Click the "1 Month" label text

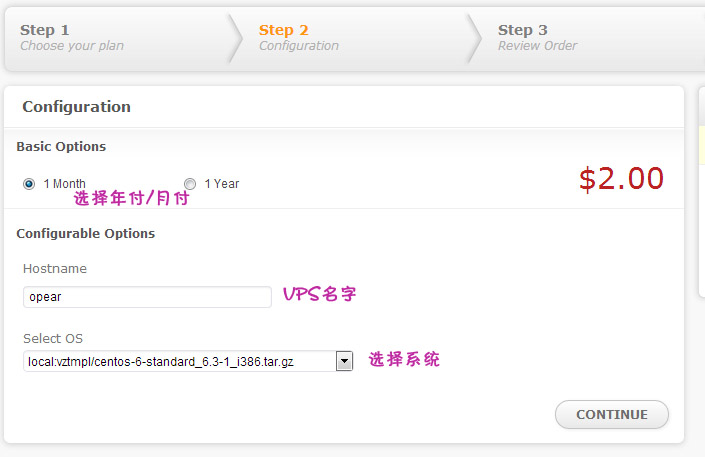[x=64, y=184]
